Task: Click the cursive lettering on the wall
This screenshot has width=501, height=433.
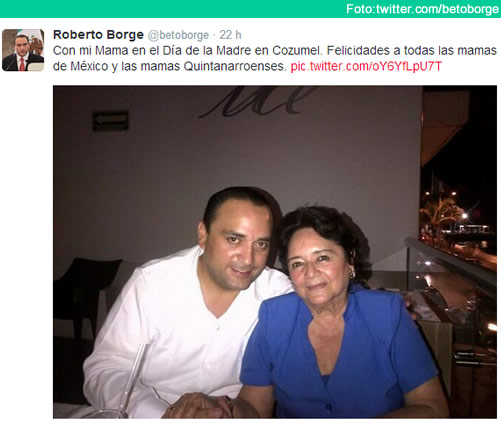Action: pos(257,102)
